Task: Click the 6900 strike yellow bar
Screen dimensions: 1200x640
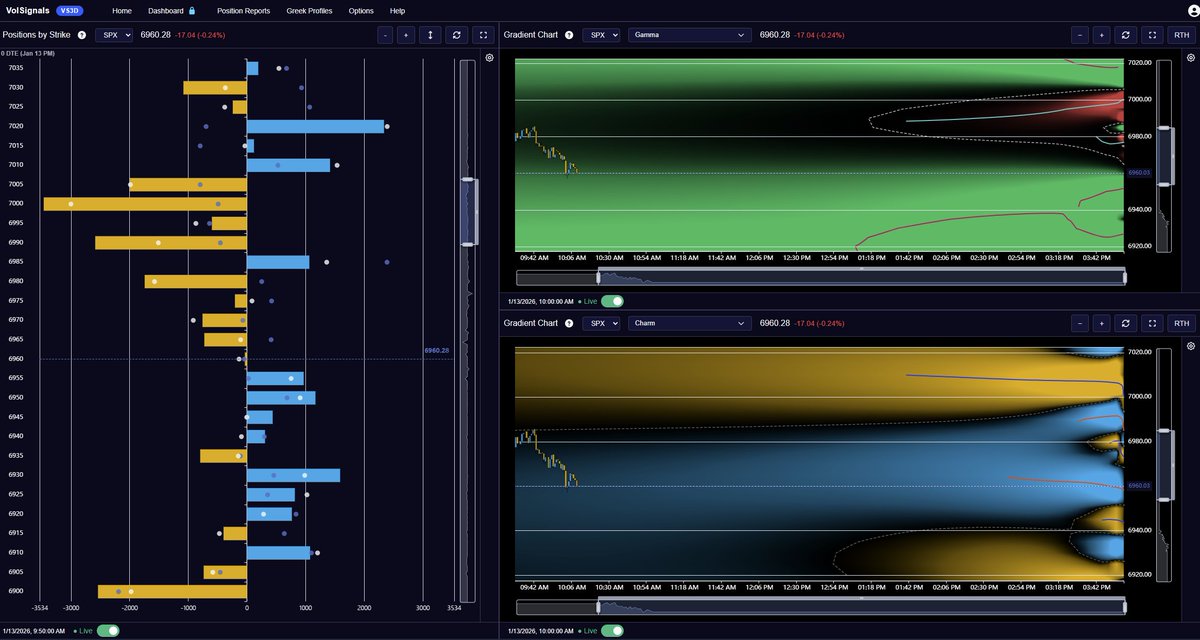Action: (172, 592)
